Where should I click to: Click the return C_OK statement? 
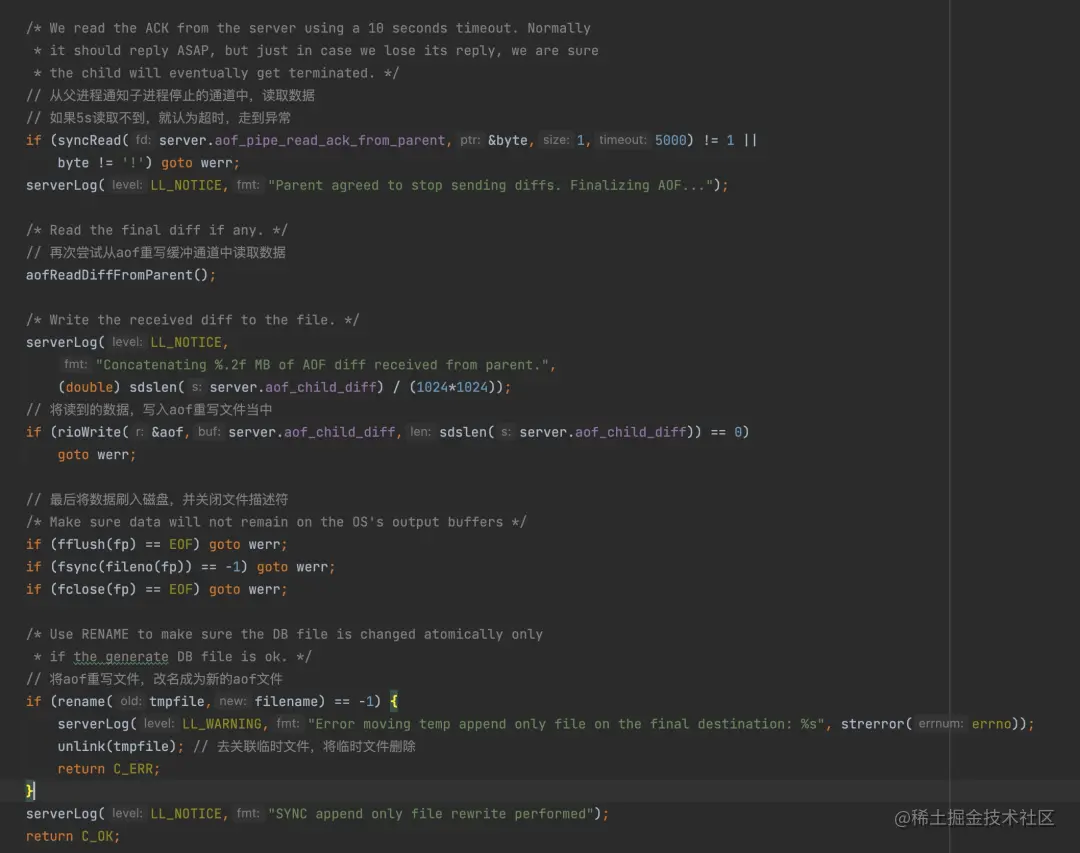(x=72, y=836)
